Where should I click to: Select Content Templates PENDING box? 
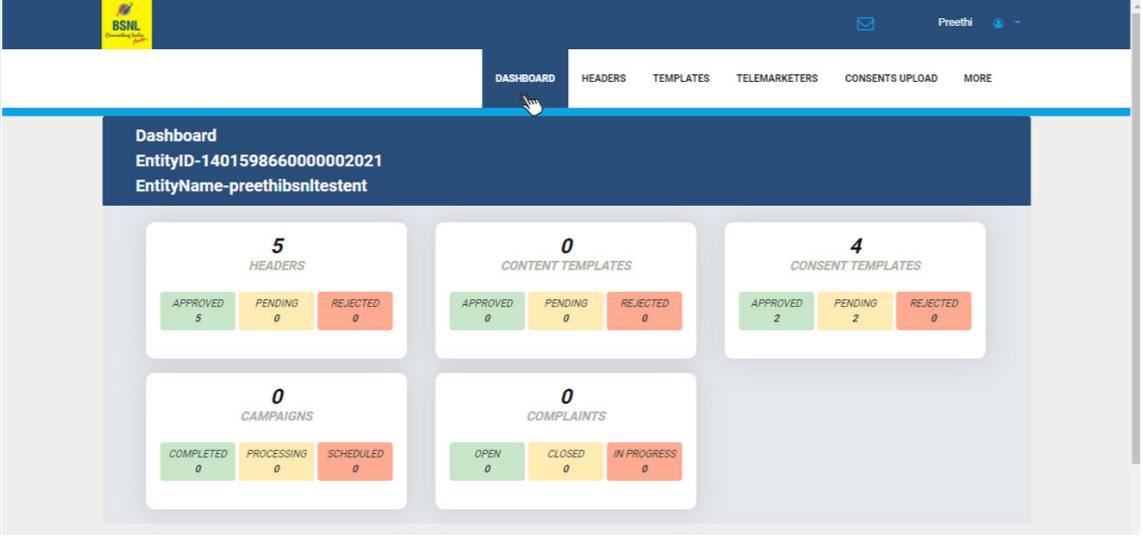(566, 311)
